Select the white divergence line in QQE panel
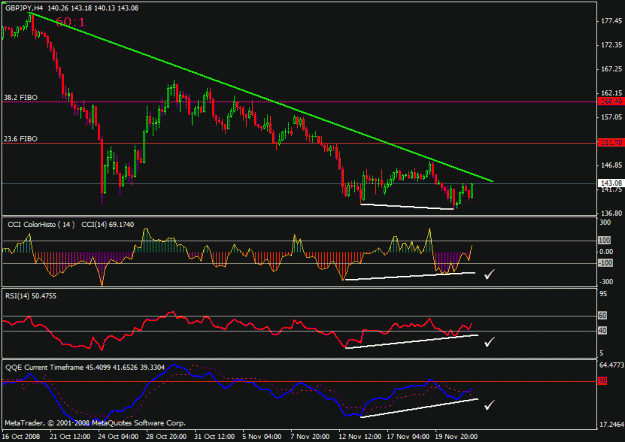Screen dimensions: 625x442 pos(419,408)
